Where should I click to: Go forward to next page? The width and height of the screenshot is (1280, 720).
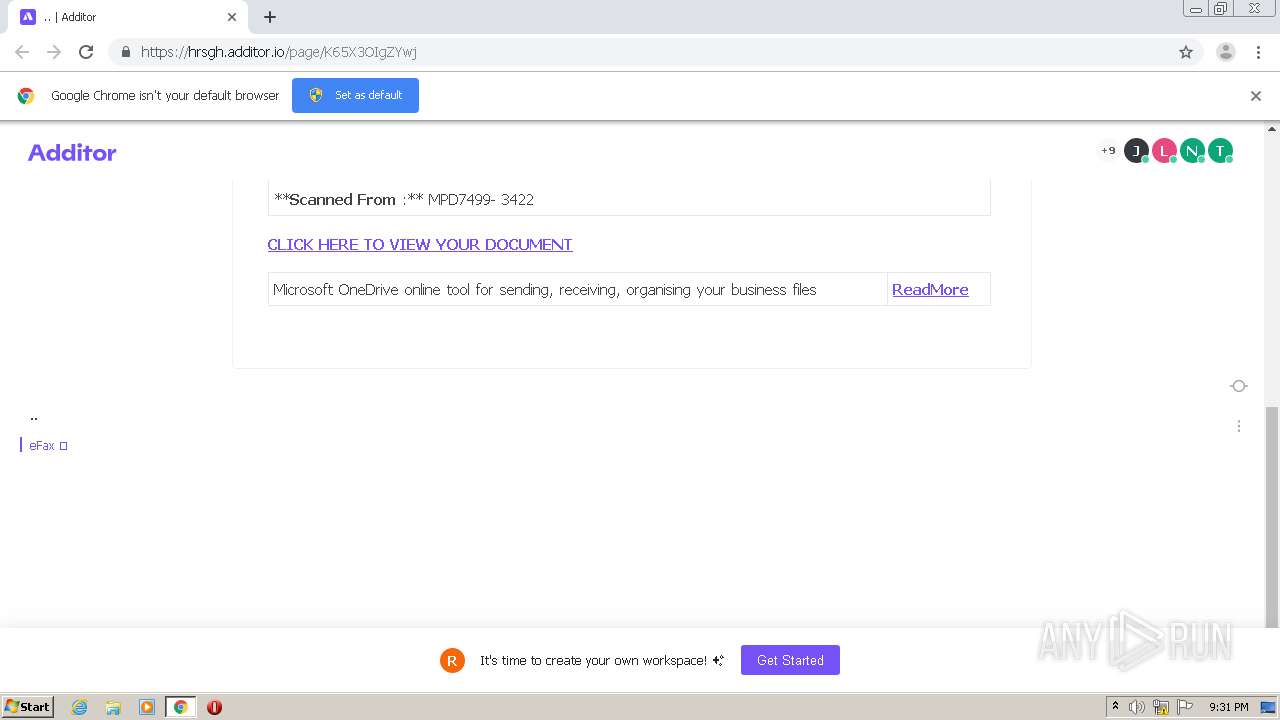54,52
